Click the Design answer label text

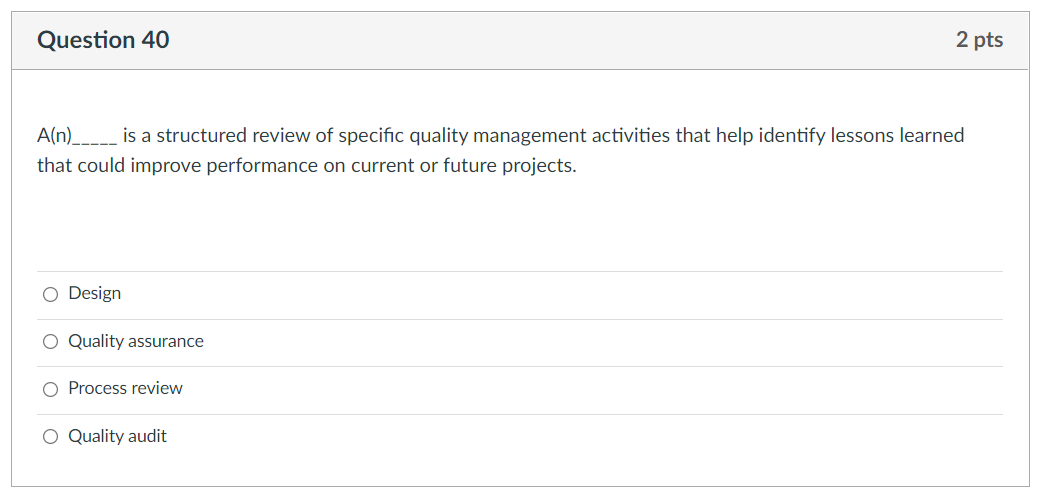coord(94,293)
